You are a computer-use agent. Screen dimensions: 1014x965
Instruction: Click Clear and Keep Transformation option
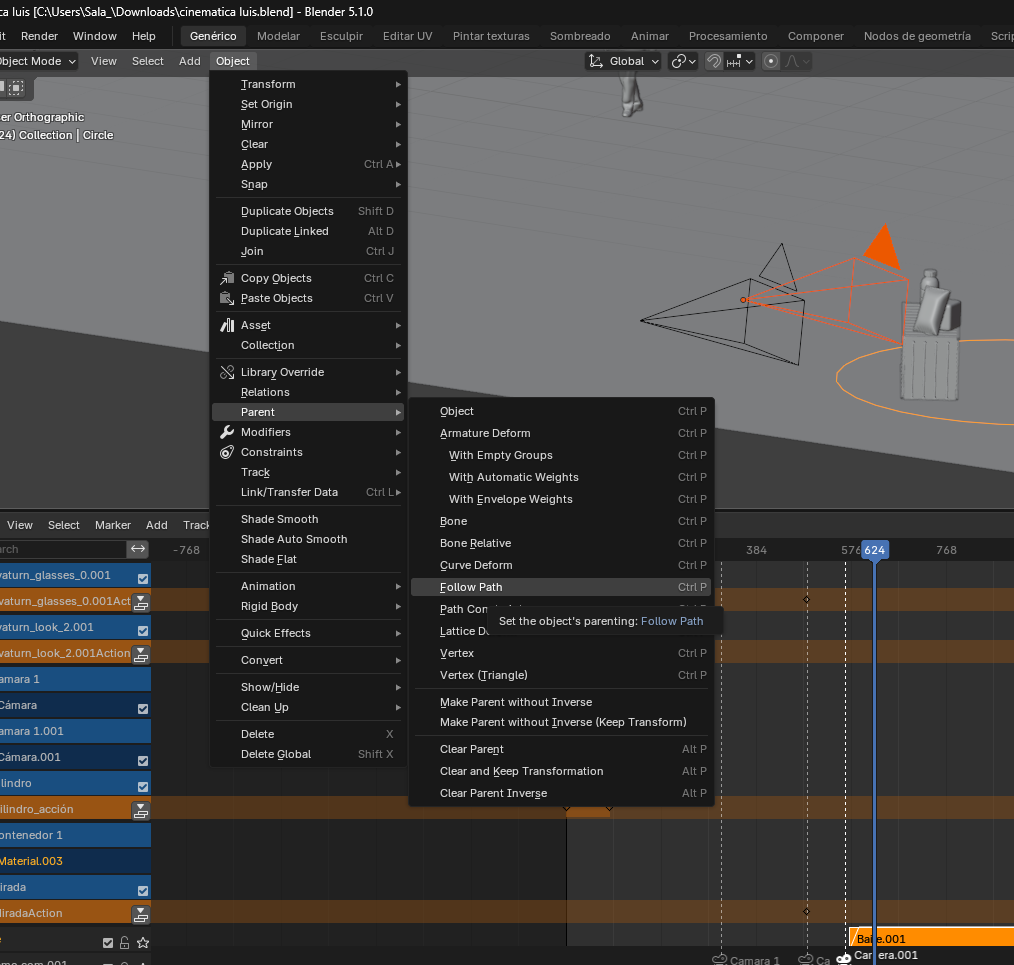(x=521, y=771)
